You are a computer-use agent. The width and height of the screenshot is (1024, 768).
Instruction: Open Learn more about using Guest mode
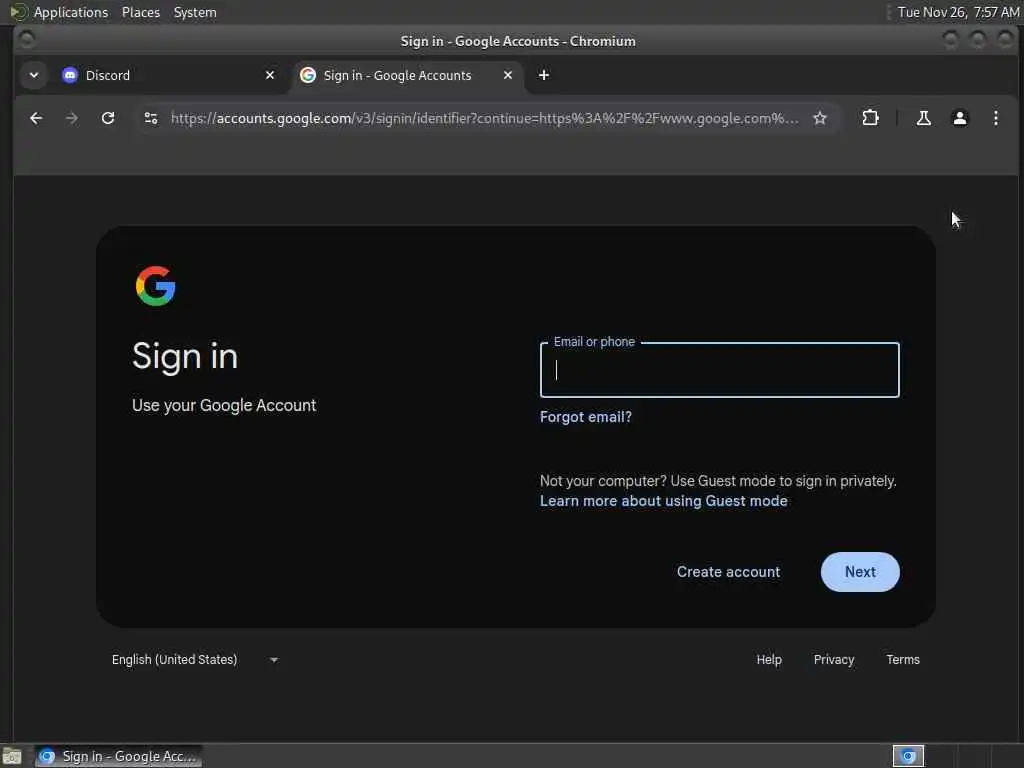[x=664, y=501]
